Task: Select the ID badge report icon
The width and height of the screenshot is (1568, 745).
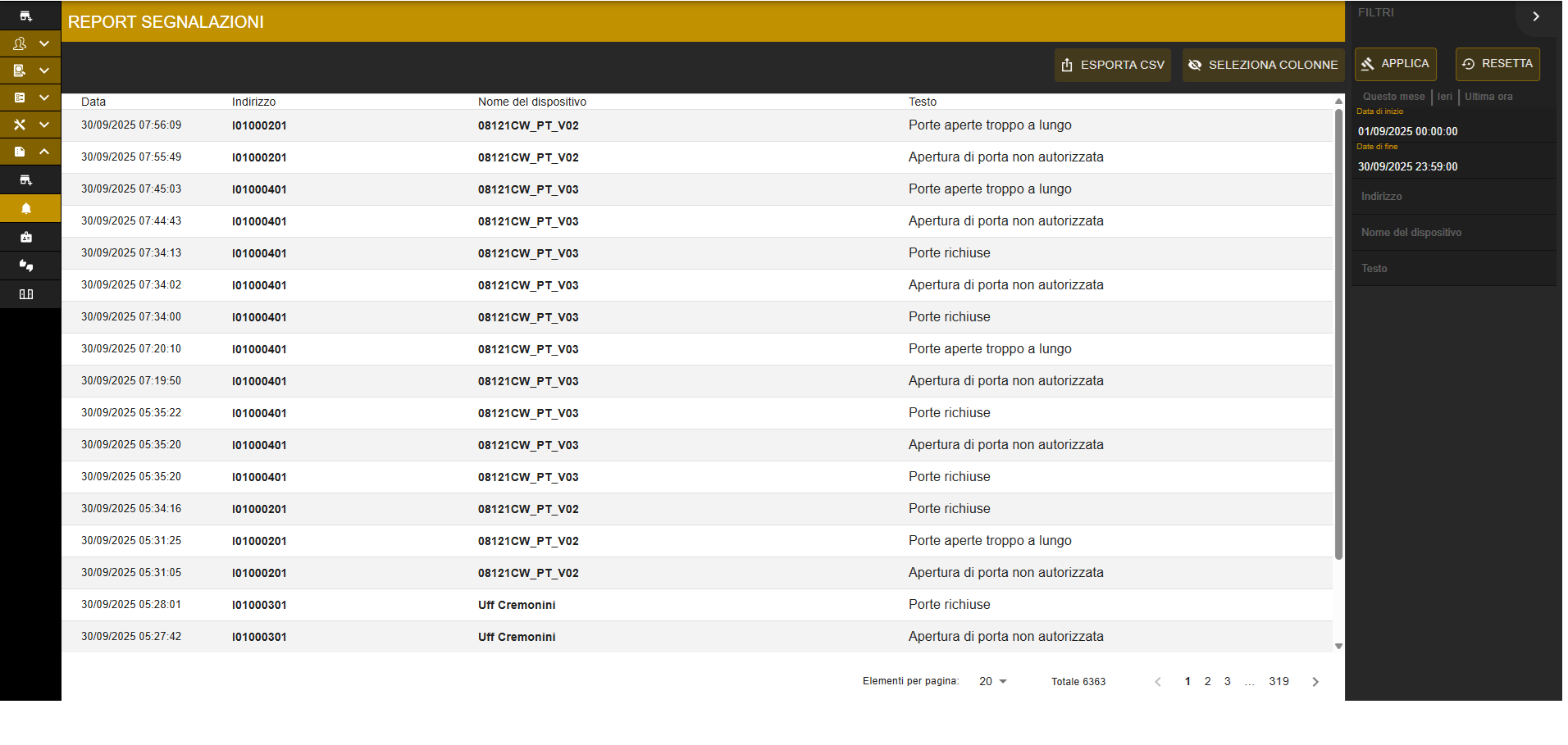Action: 26,237
